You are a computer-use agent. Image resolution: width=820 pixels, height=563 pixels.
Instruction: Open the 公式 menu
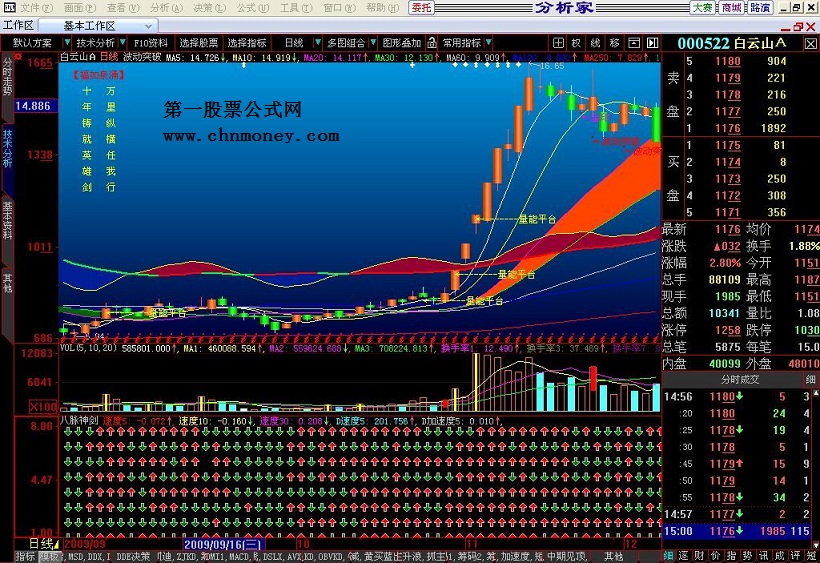[x=253, y=8]
